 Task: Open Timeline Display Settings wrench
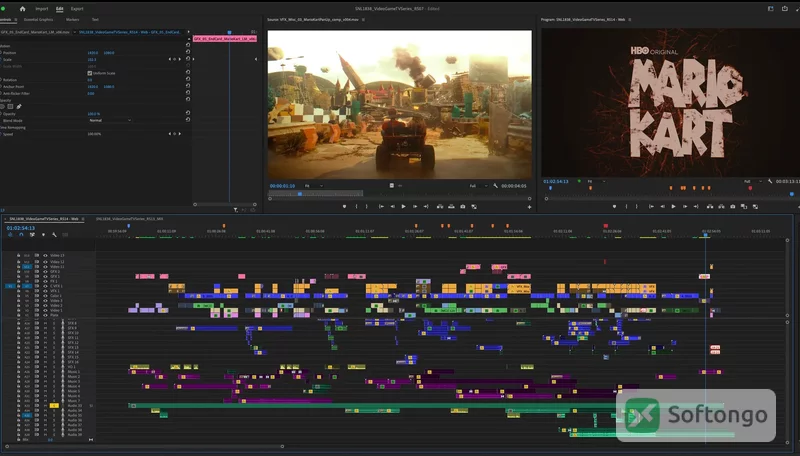[54, 235]
